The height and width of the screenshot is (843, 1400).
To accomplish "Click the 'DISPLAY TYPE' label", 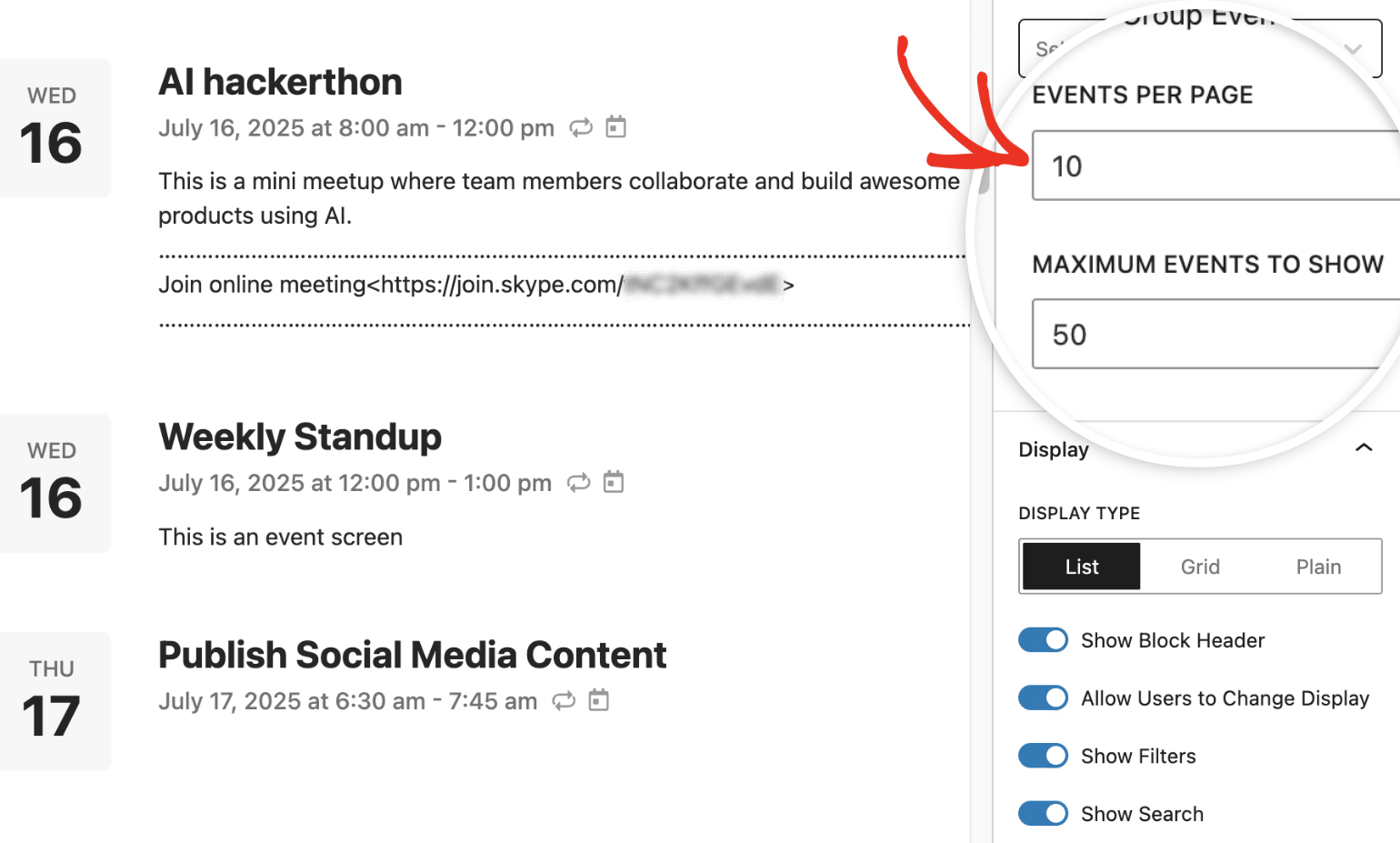I will pyautogui.click(x=1079, y=513).
